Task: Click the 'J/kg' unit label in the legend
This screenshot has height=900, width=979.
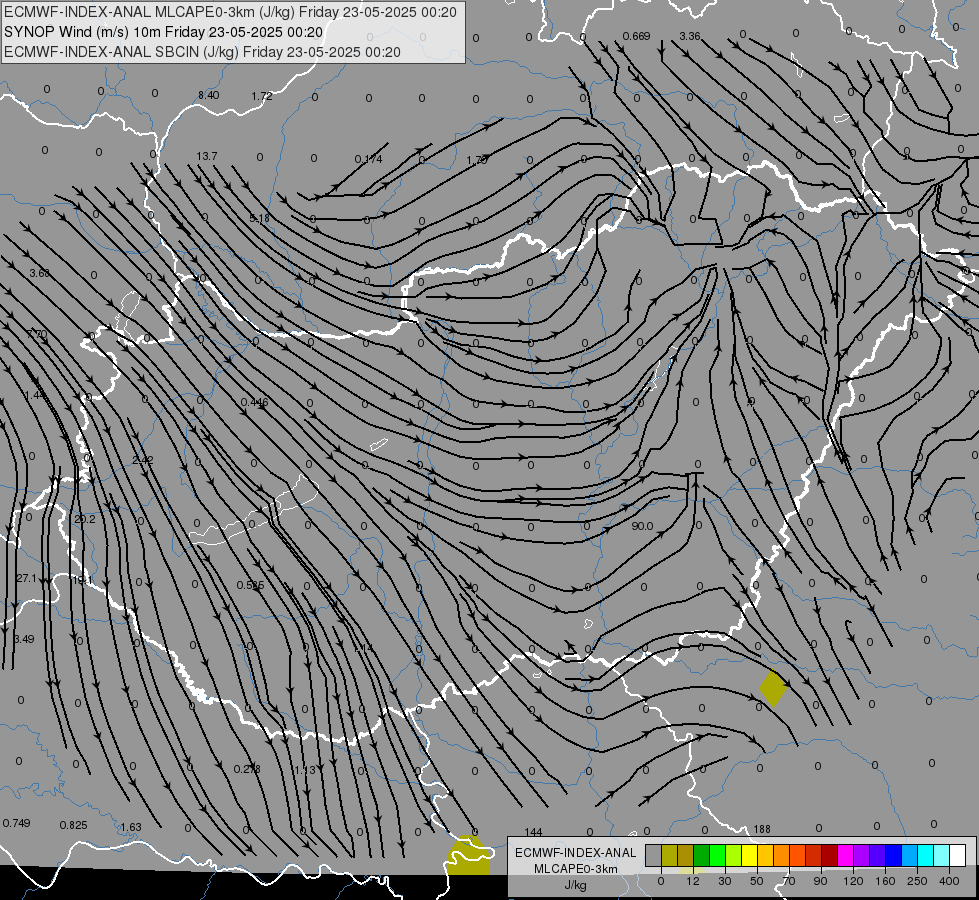Action: click(x=576, y=885)
